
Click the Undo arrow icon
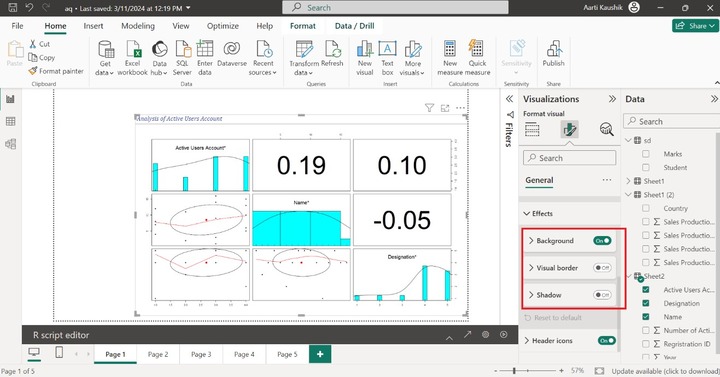pyautogui.click(x=29, y=7)
